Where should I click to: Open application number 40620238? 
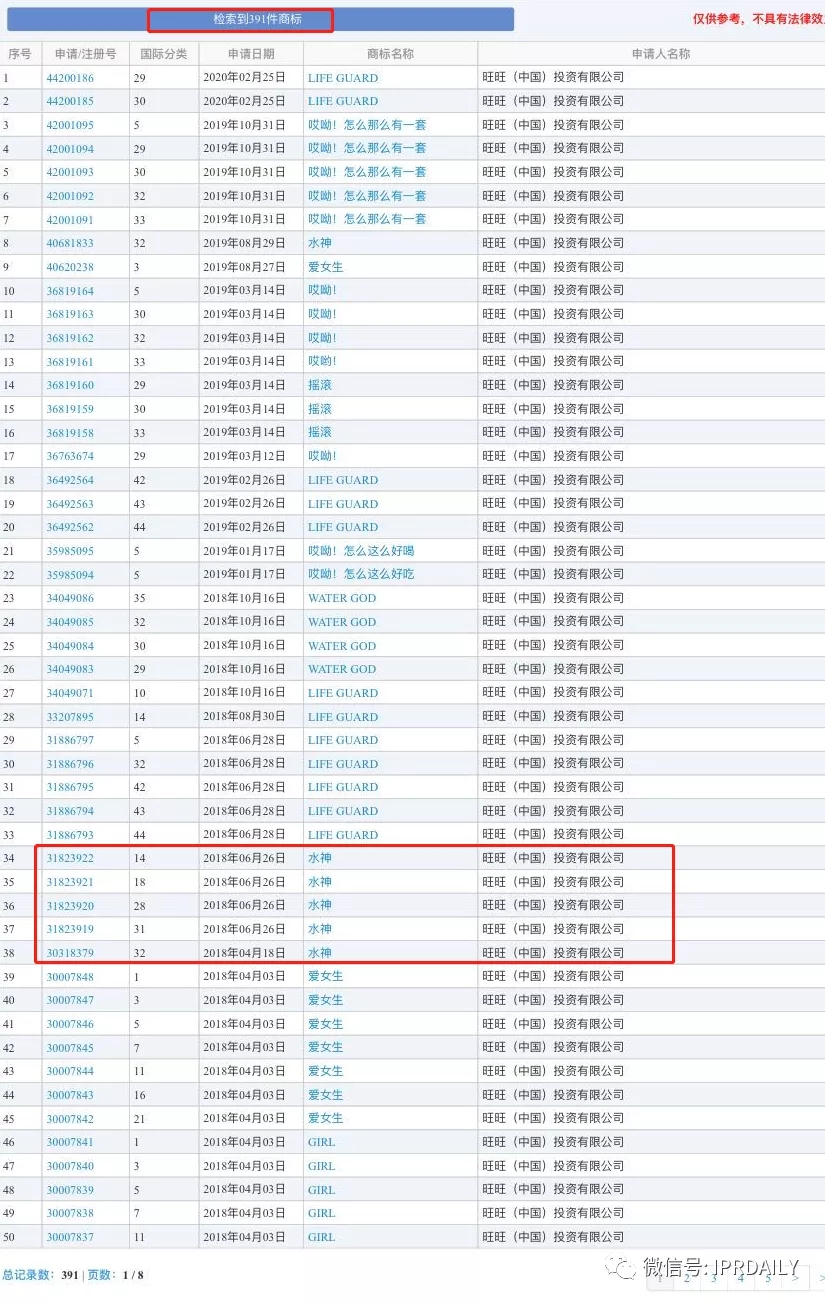[x=70, y=267]
